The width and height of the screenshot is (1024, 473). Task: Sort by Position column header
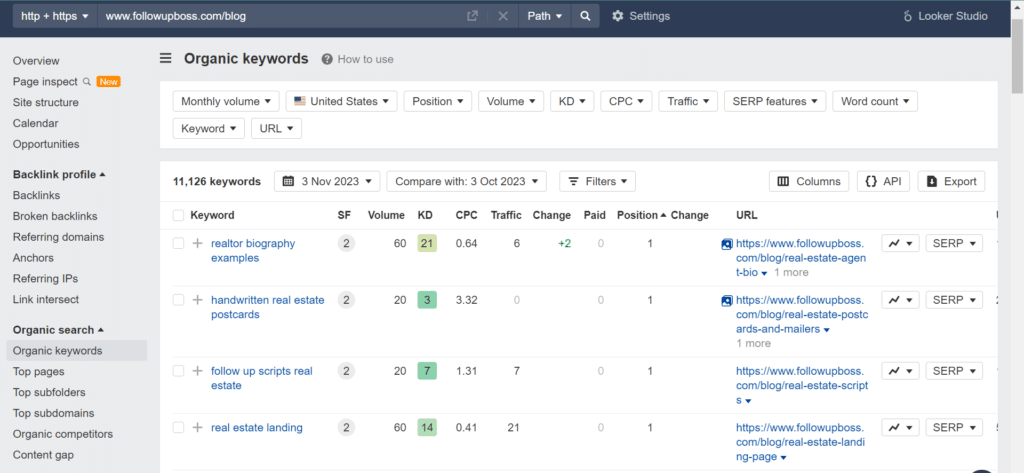click(x=642, y=216)
